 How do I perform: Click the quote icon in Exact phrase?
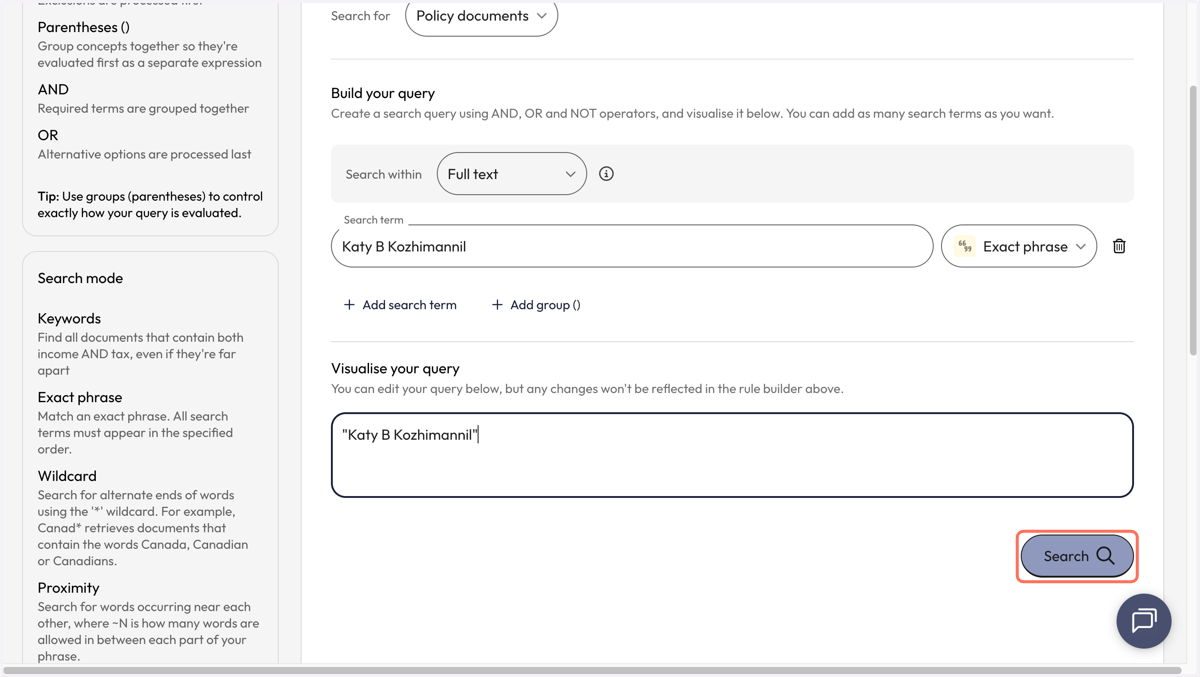(x=965, y=246)
